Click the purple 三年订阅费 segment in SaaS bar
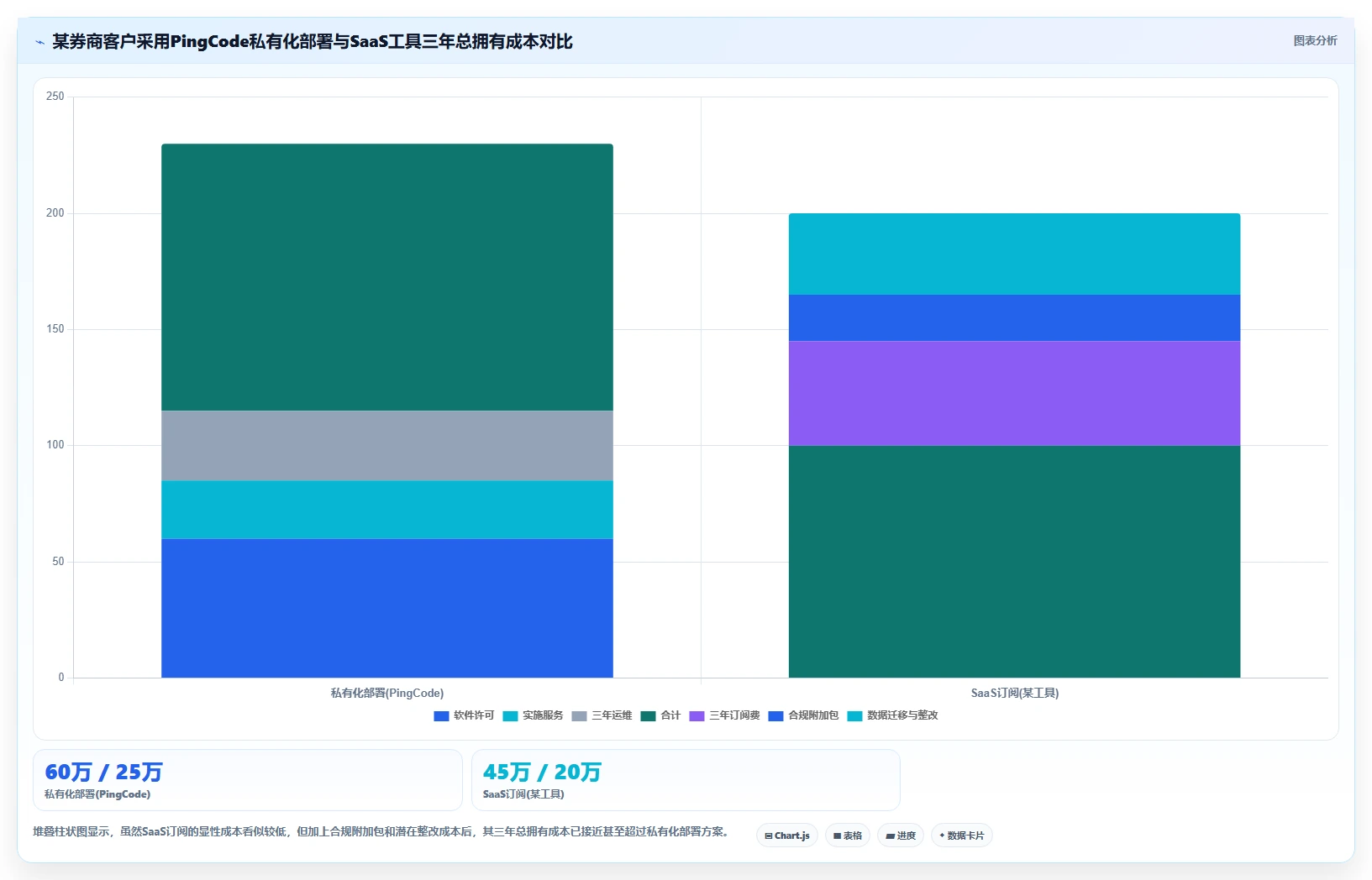Viewport: 1372px width, 880px height. click(x=1014, y=393)
